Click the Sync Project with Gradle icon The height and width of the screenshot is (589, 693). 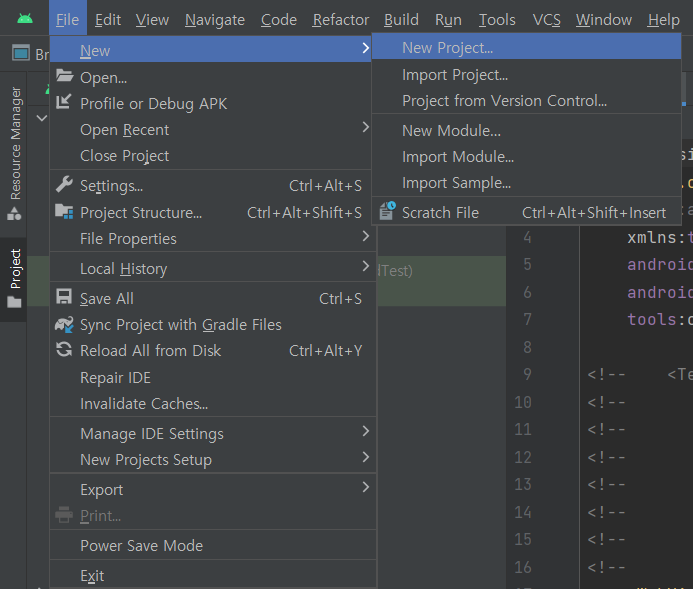click(x=64, y=324)
